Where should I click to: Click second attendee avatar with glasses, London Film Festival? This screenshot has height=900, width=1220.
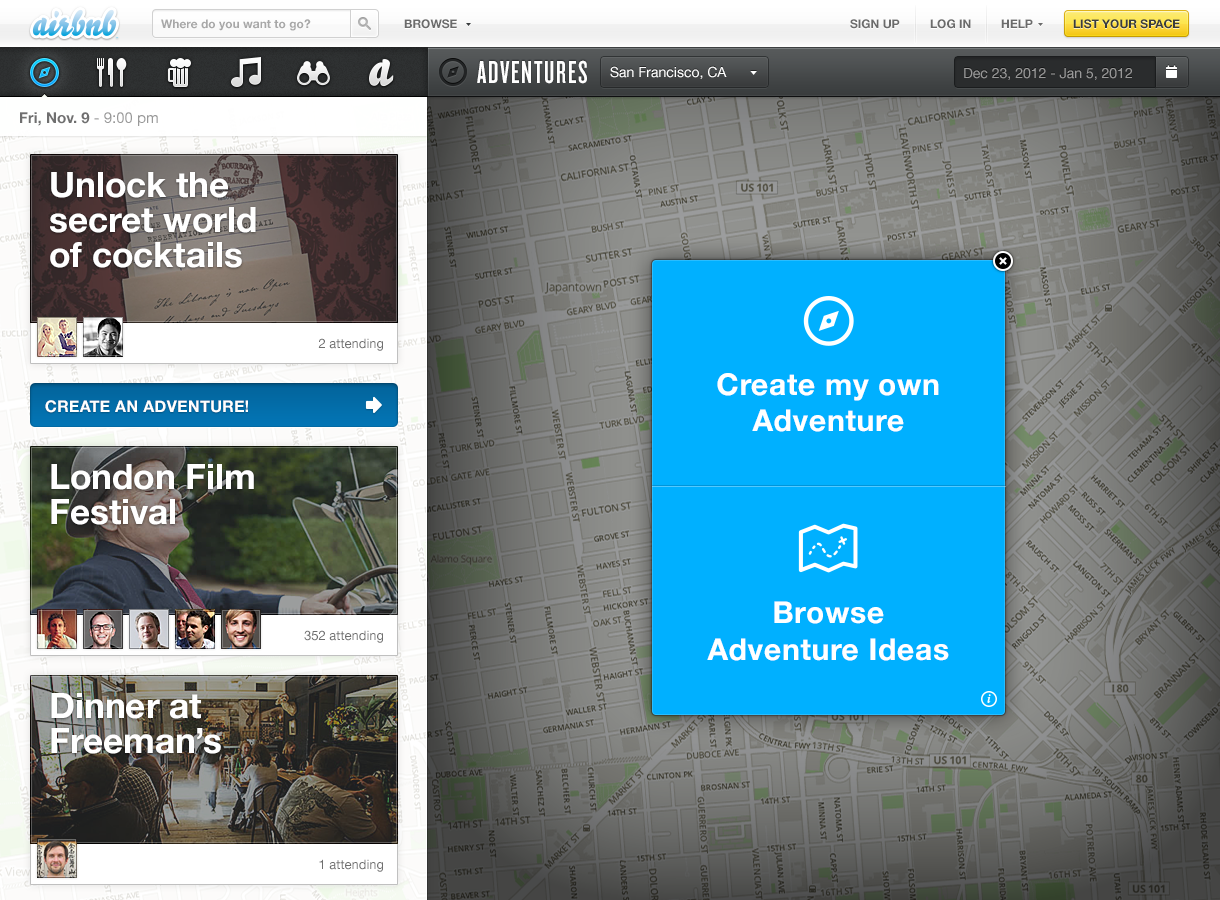[103, 629]
